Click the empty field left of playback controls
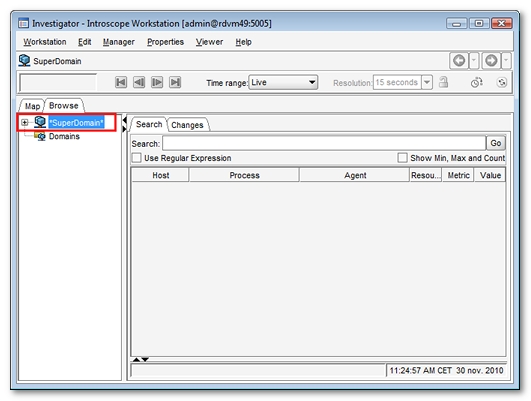This screenshot has height=401, width=531. pos(58,82)
